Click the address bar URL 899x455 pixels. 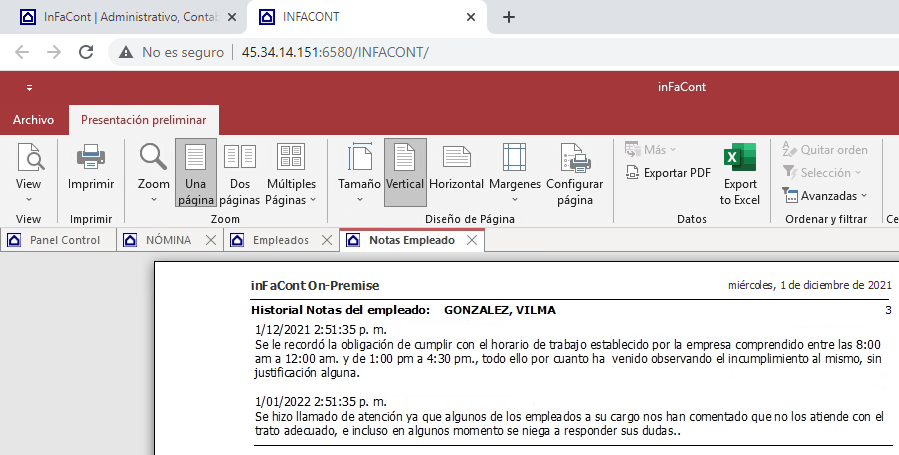coord(335,52)
